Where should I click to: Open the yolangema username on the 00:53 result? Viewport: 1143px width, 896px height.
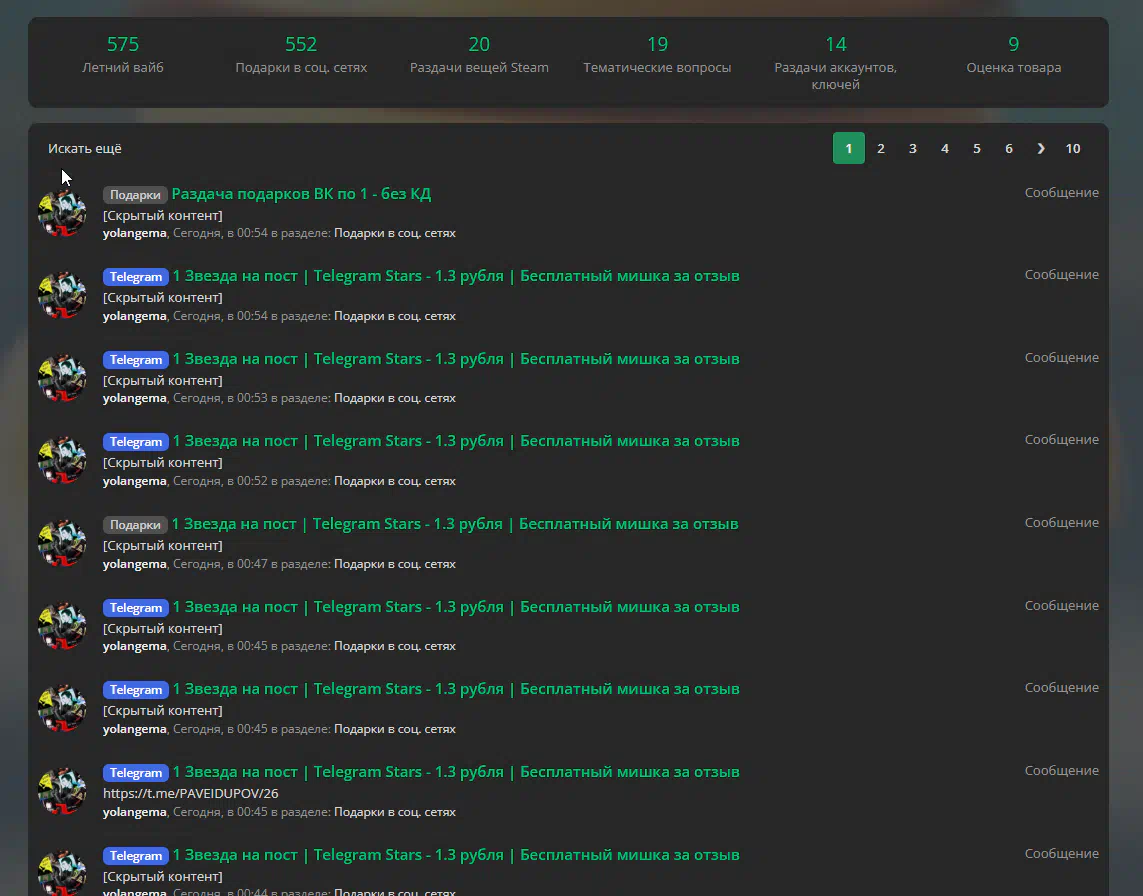tap(134, 398)
